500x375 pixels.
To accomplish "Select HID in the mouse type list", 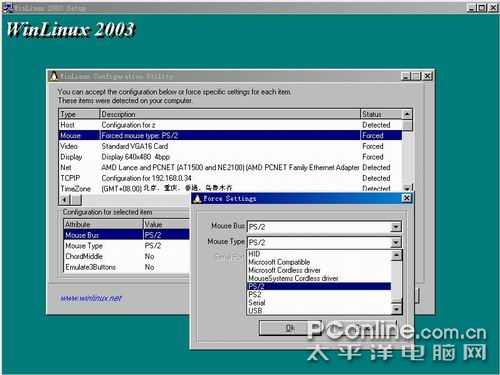I will pyautogui.click(x=319, y=254).
